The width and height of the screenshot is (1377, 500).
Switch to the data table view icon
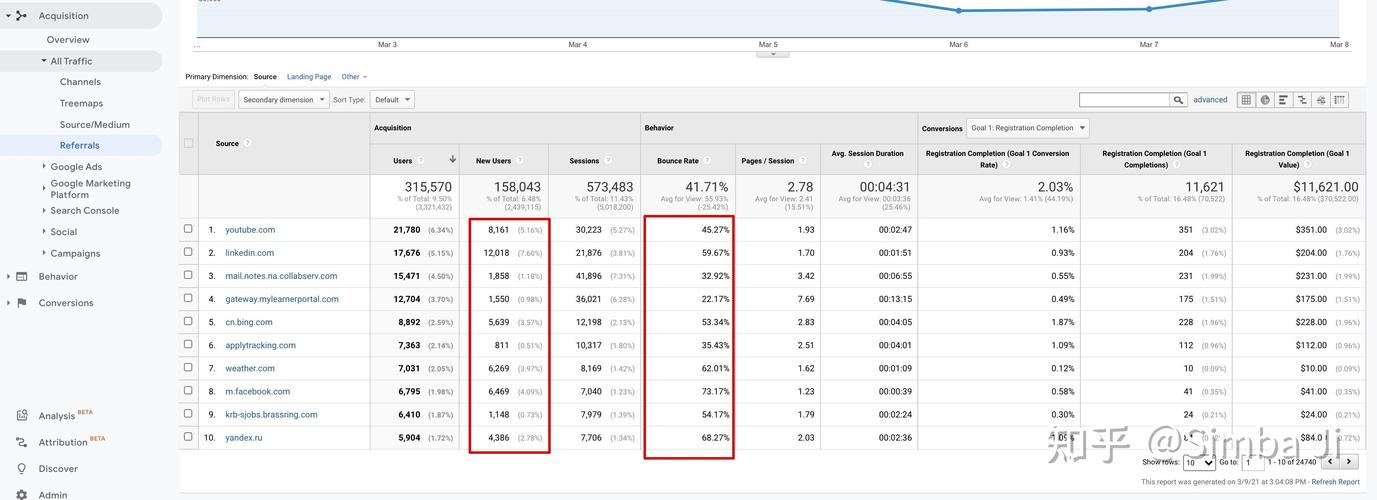coord(1246,100)
